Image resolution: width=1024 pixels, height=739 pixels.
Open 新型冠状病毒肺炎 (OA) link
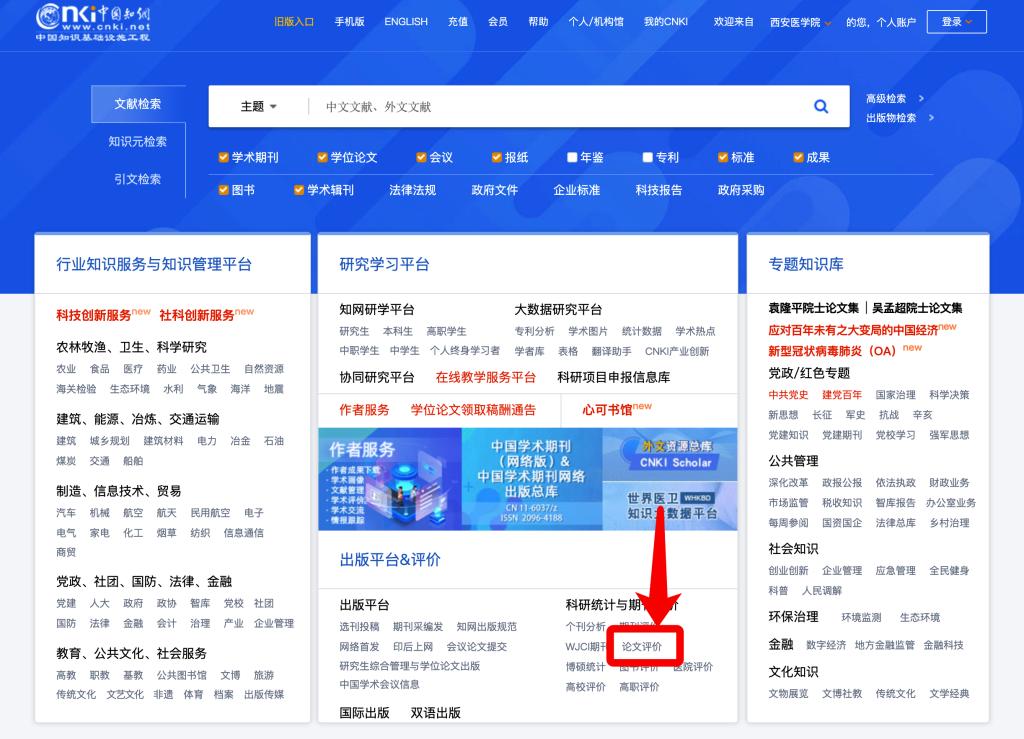pos(832,351)
